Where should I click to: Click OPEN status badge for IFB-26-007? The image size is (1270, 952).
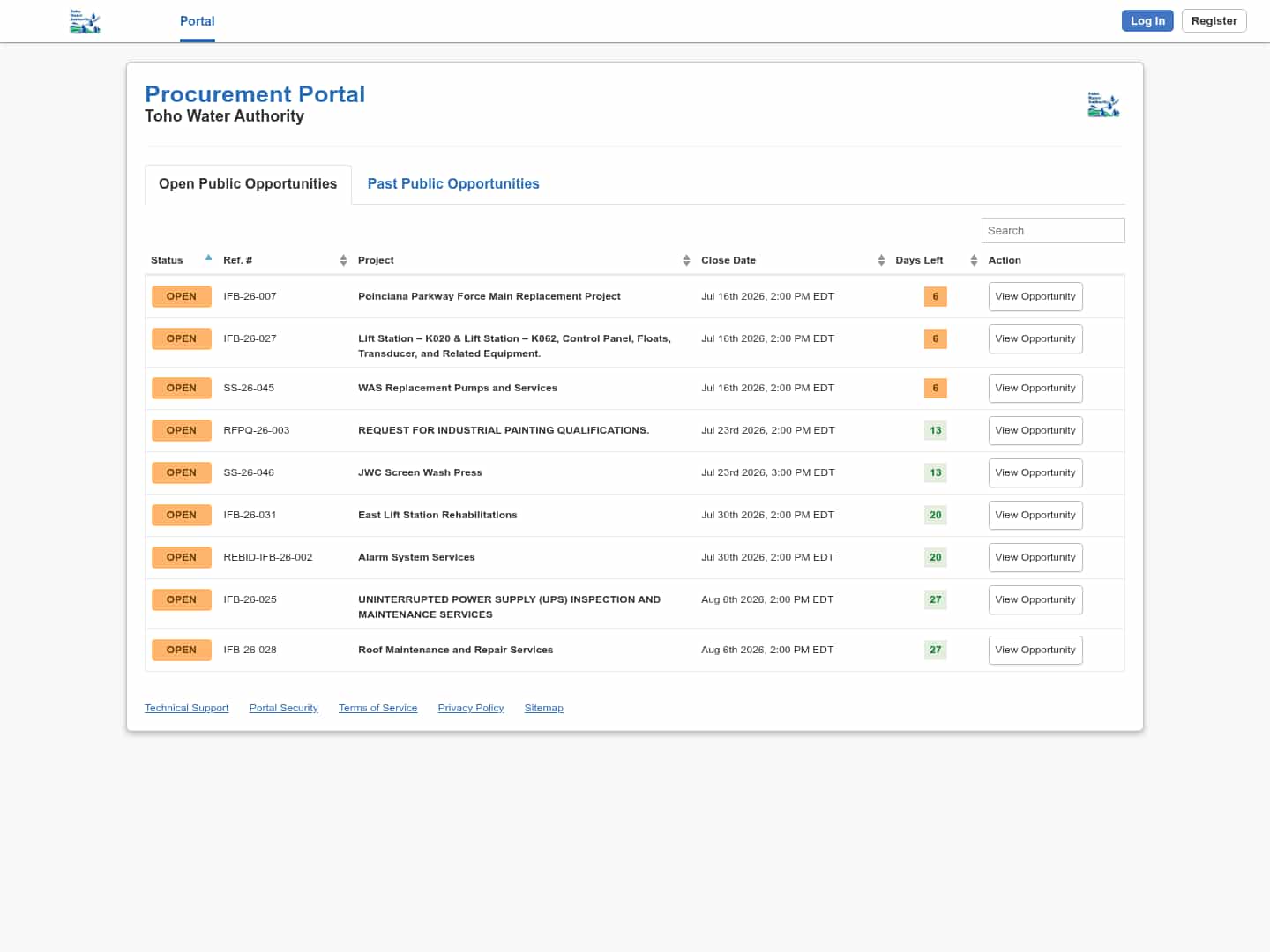pos(182,296)
